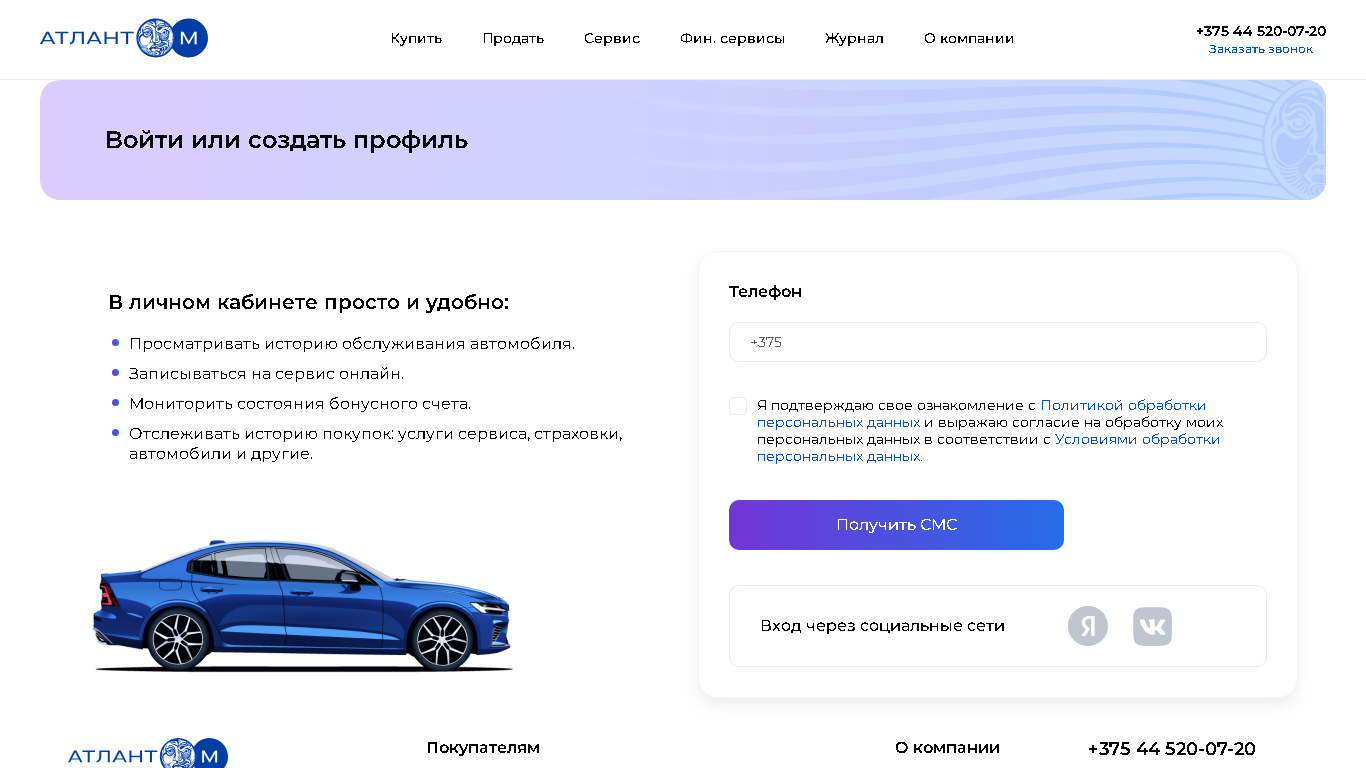This screenshot has width=1366, height=768.
Task: Focus the phone number input field
Action: 997,342
